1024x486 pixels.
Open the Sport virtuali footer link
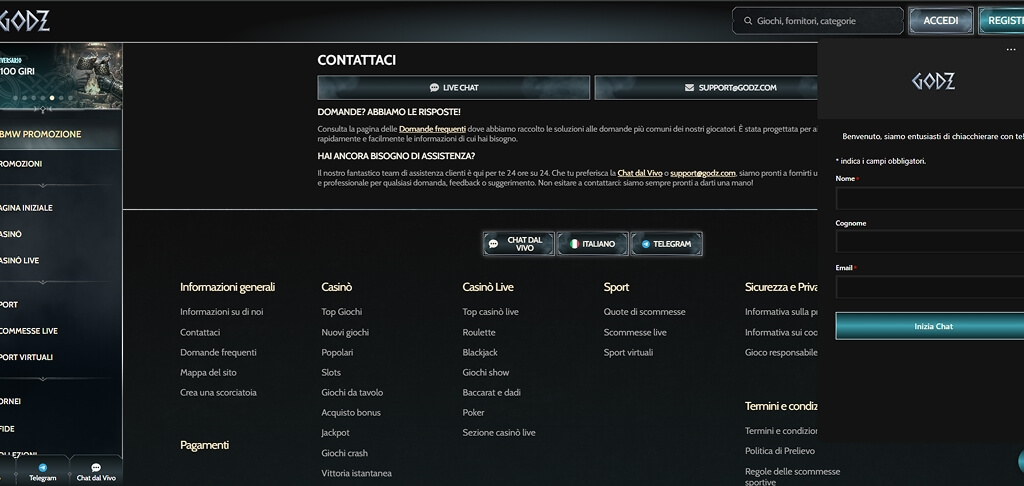pyautogui.click(x=628, y=352)
